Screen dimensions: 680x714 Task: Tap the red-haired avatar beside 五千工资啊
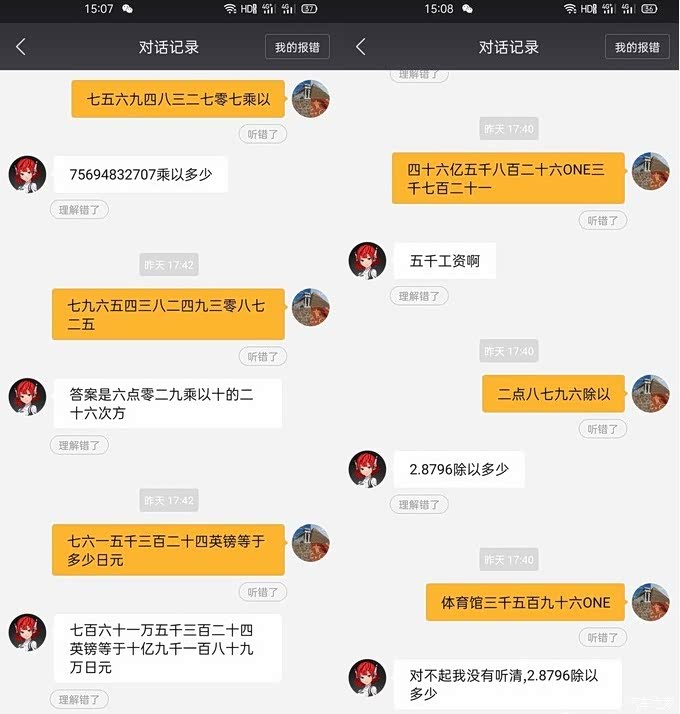coord(367,261)
